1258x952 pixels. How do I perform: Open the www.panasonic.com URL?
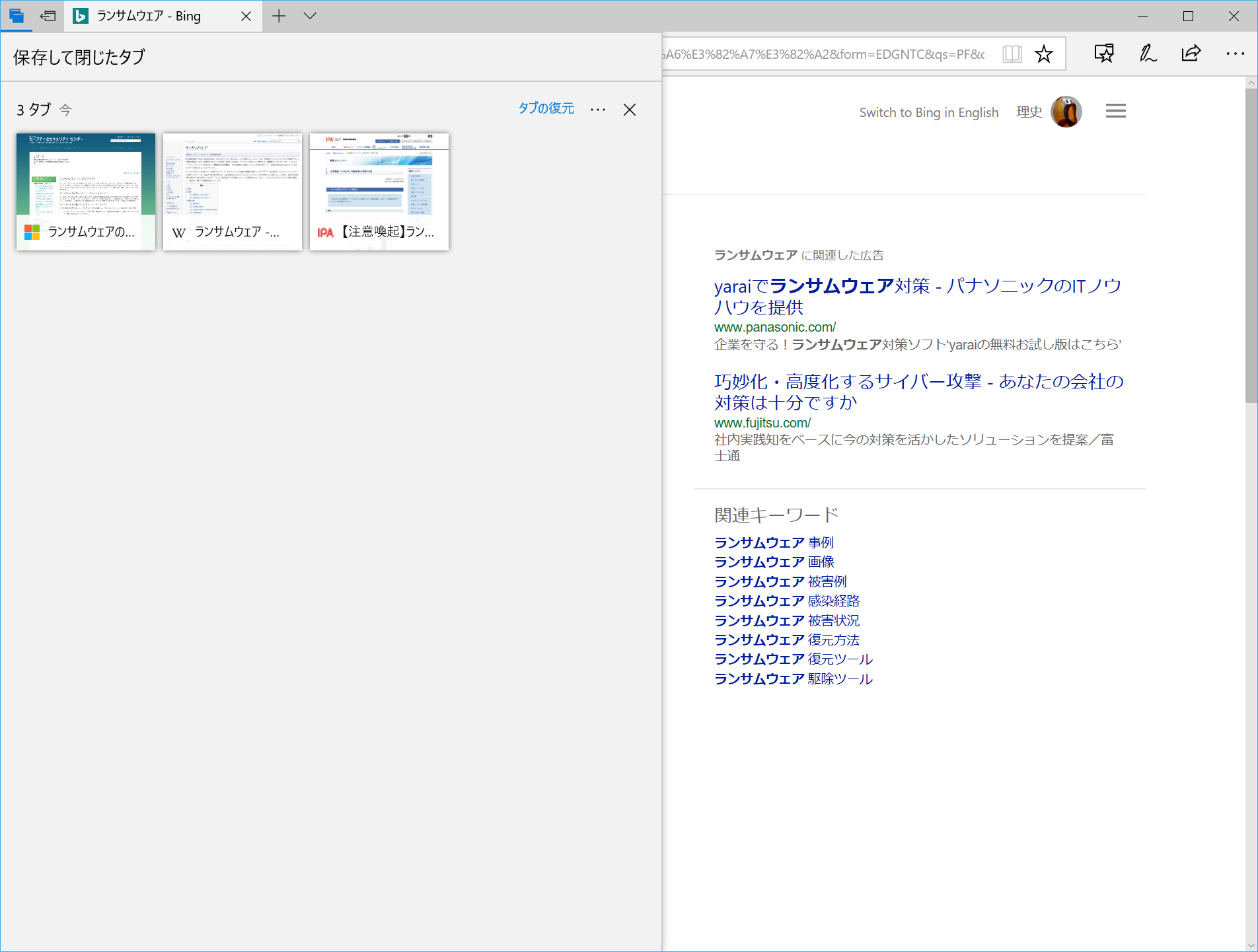pyautogui.click(x=775, y=327)
